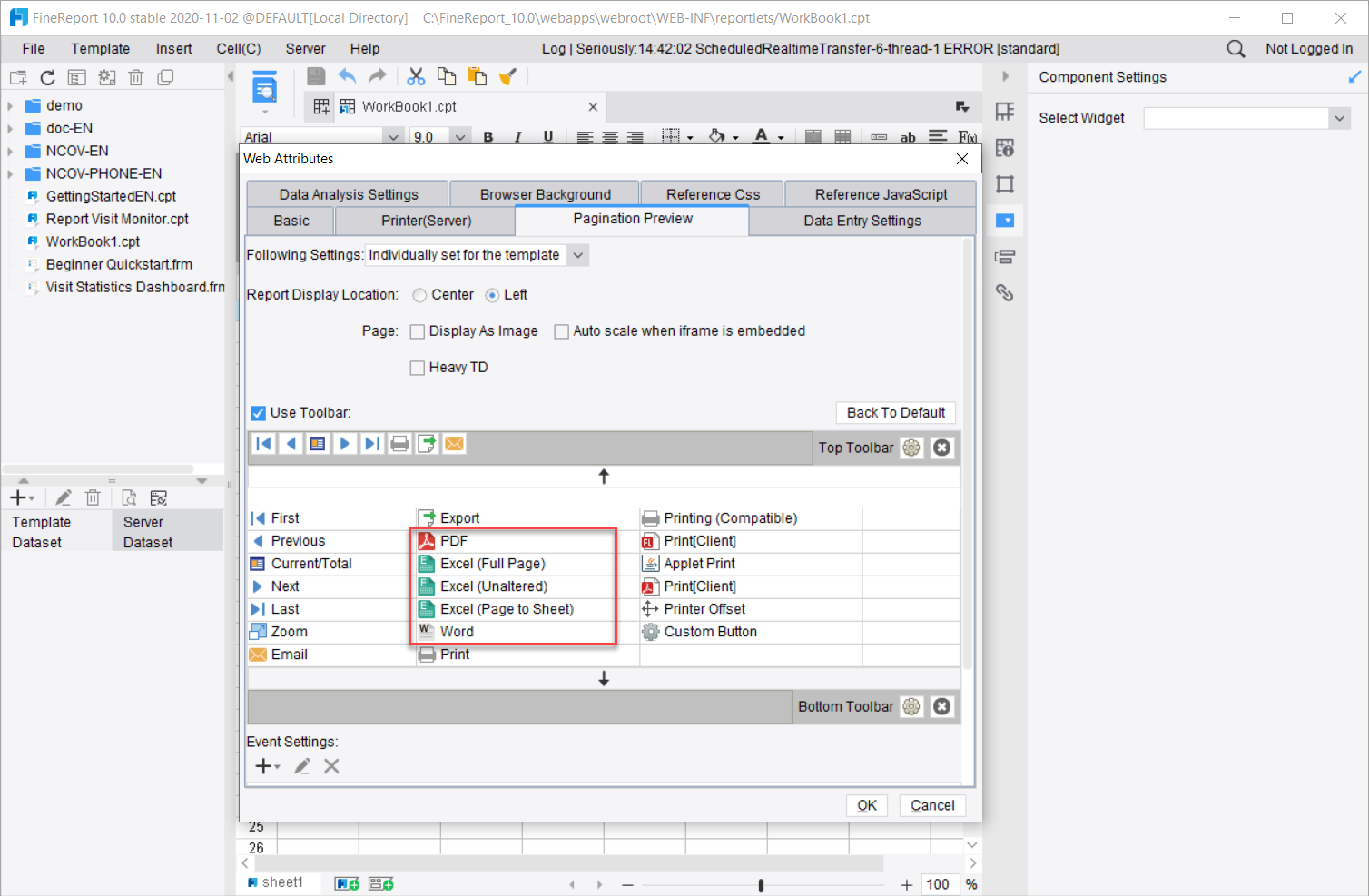Screen dimensions: 1369x896
Task: Clear the Bottom Toolbar buttons
Action: 942,706
